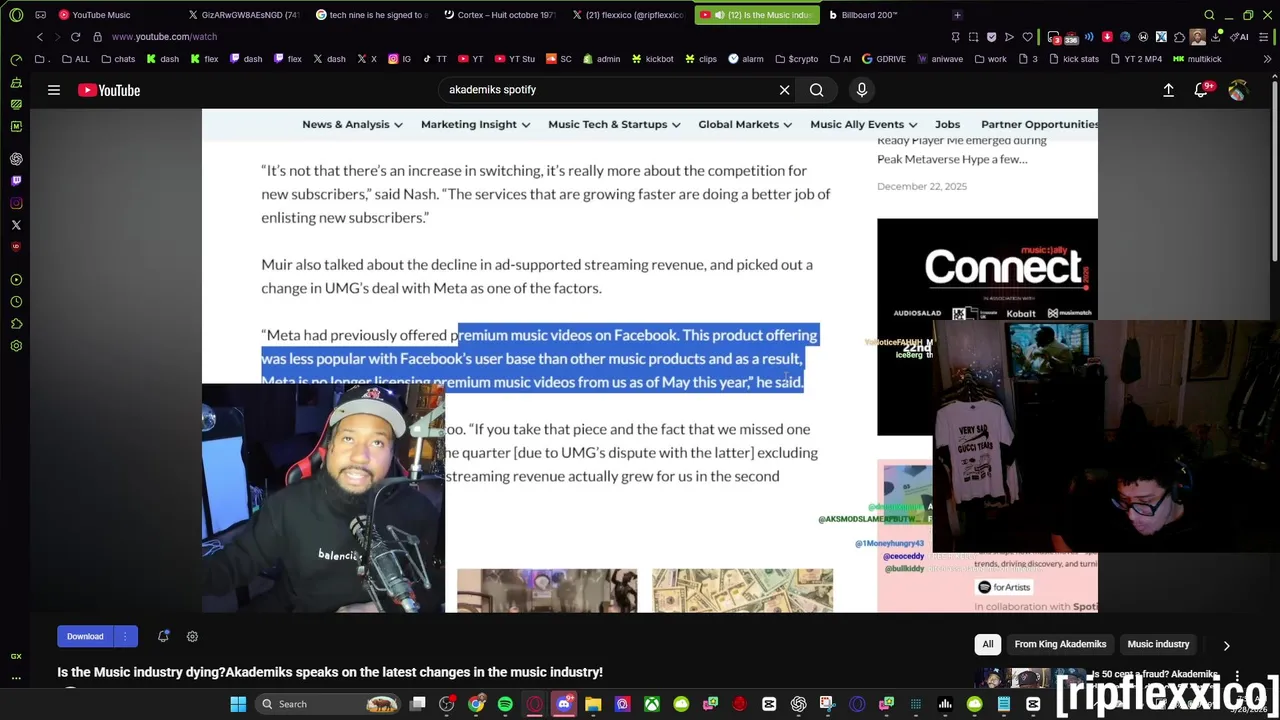Add page to bookmarks with heart icon

point(1027,37)
